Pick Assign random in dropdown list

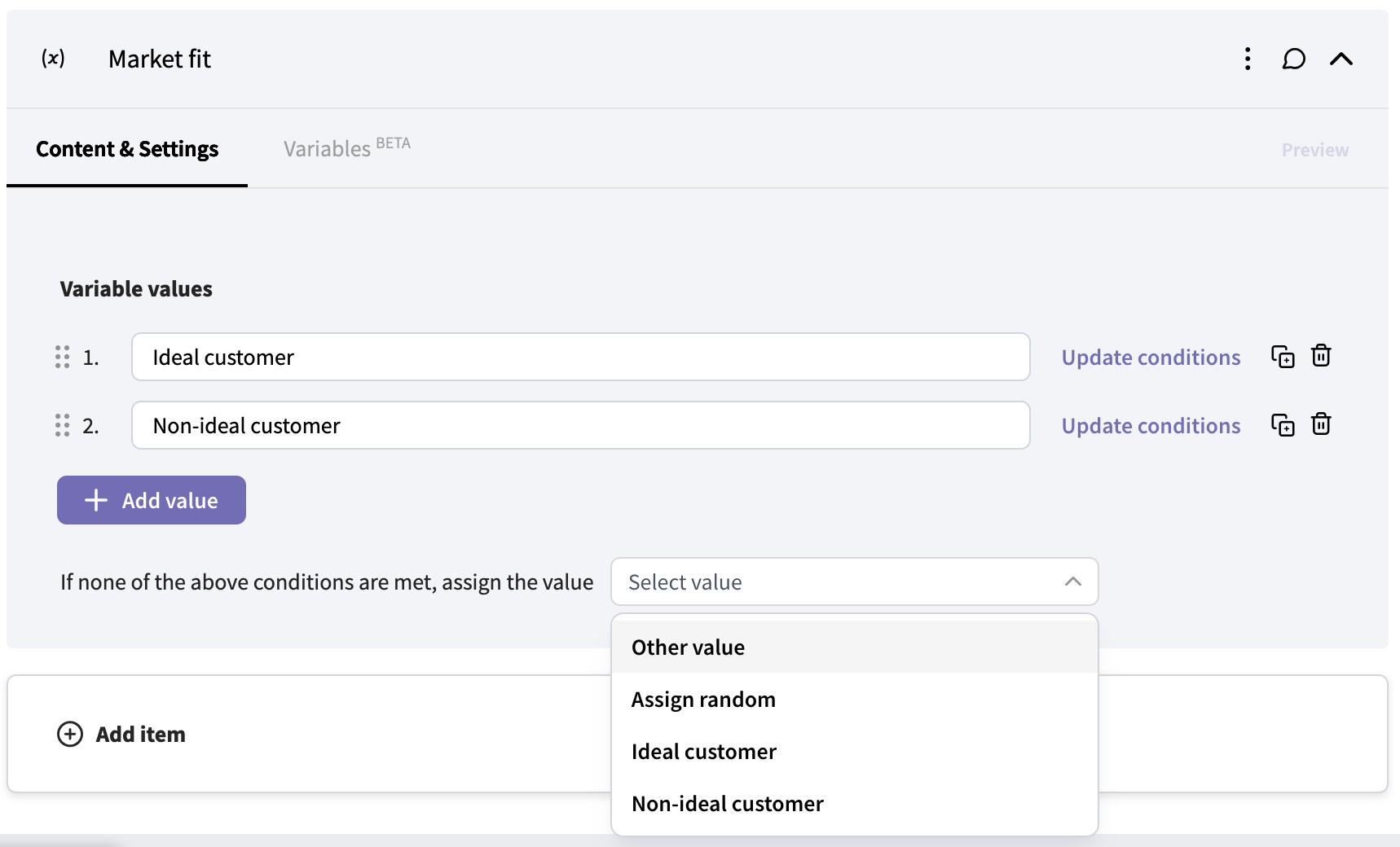[703, 700]
